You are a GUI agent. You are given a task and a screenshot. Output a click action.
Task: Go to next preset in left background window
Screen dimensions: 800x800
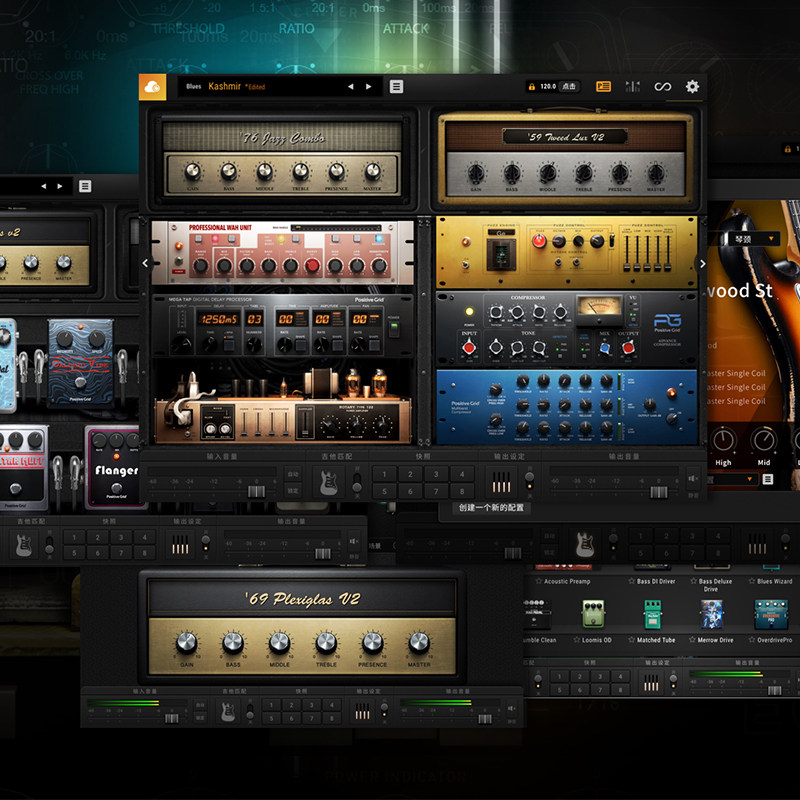point(60,186)
